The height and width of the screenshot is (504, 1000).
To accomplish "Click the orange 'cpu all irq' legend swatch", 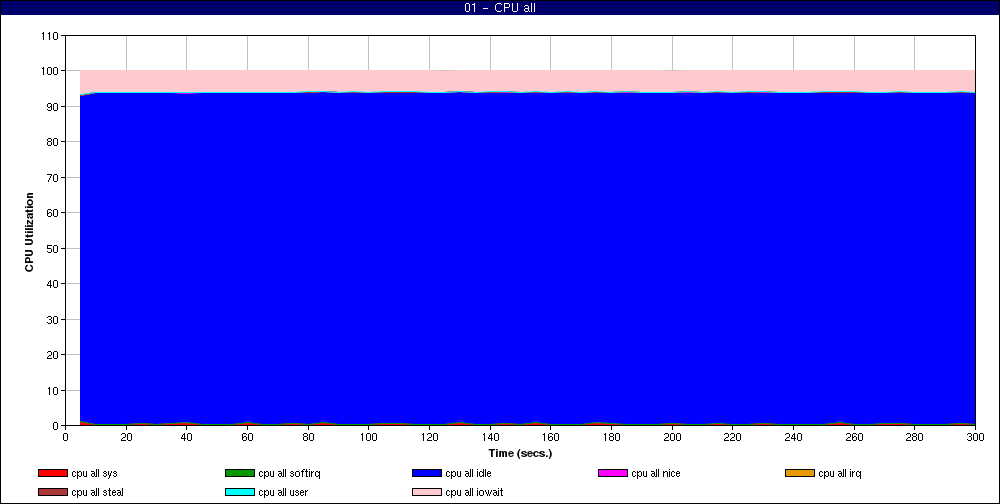I will 800,473.
